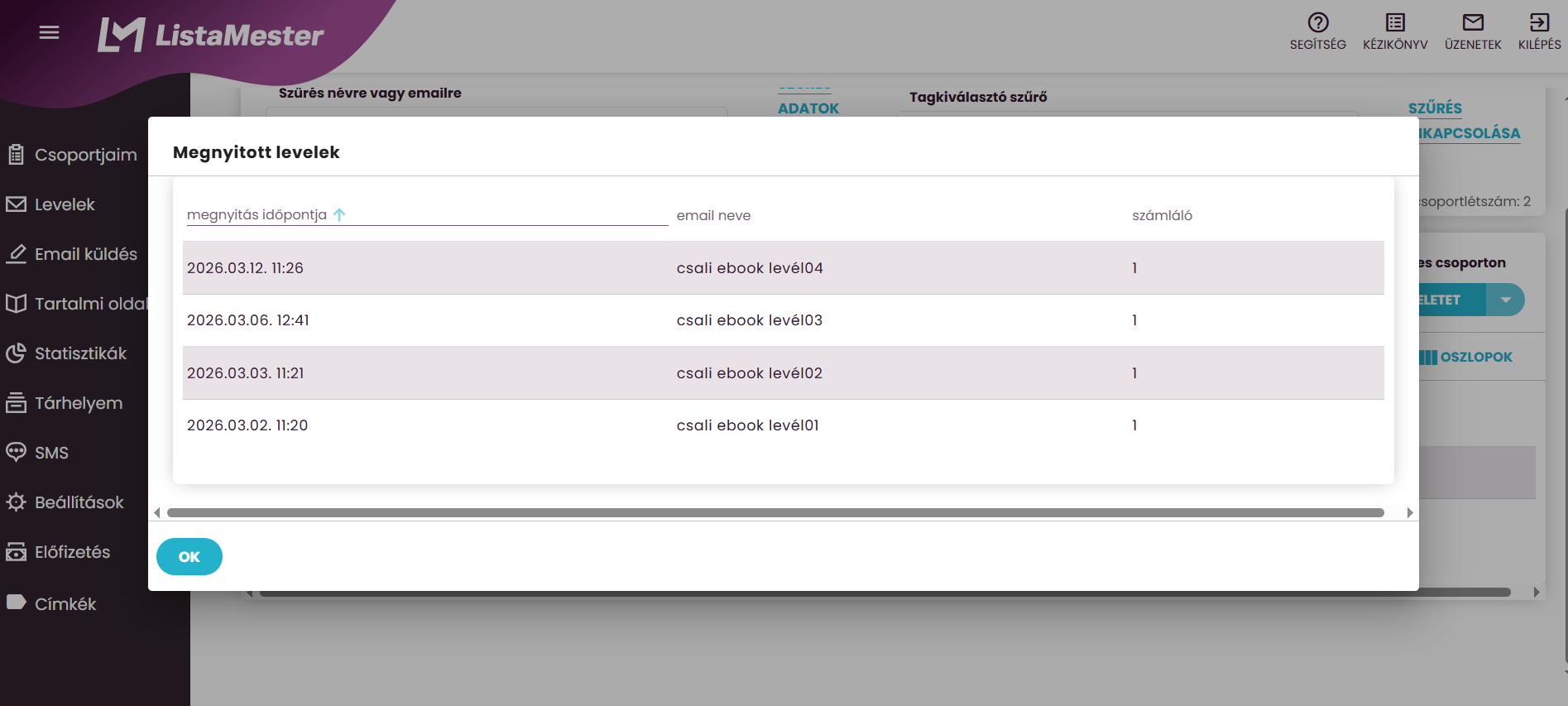Select the row "csali ebook levél04"
The height and width of the screenshot is (706, 1568).
point(783,267)
